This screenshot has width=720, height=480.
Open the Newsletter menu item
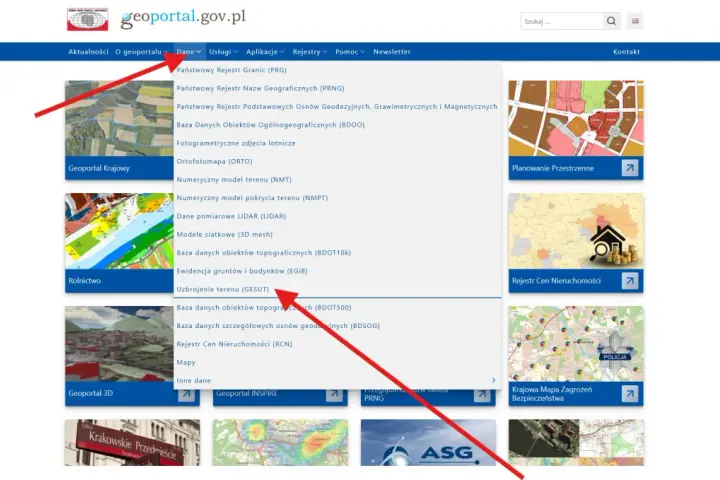pos(392,52)
